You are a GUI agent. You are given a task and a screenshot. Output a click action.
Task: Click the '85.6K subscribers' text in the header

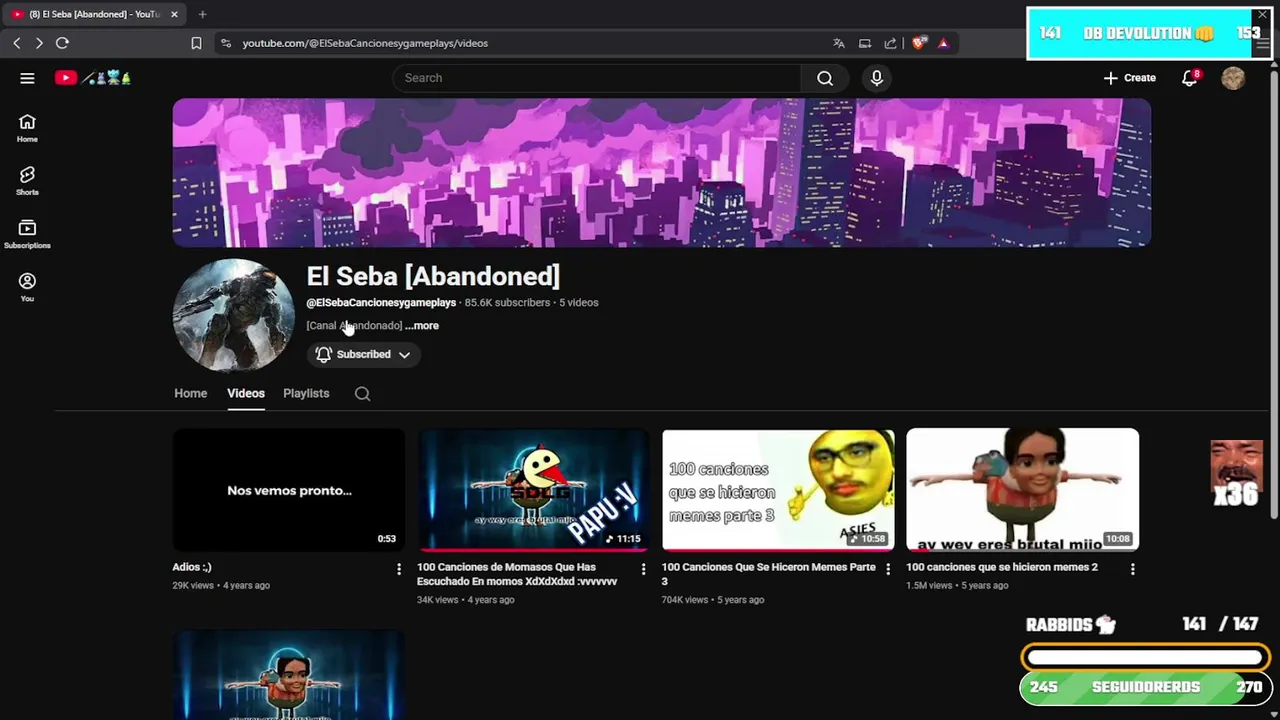pyautogui.click(x=507, y=302)
